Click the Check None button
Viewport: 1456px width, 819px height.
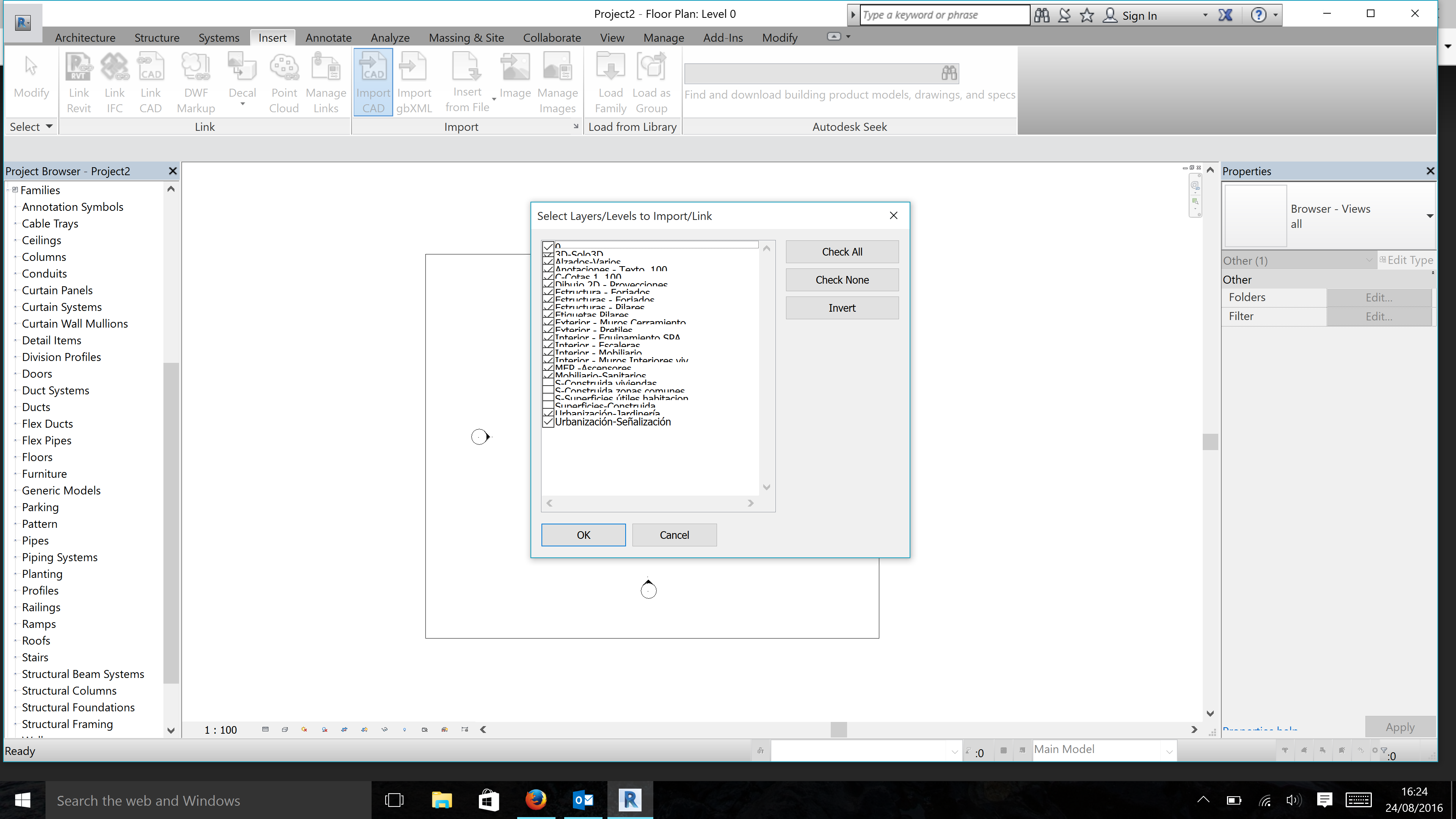pos(842,280)
